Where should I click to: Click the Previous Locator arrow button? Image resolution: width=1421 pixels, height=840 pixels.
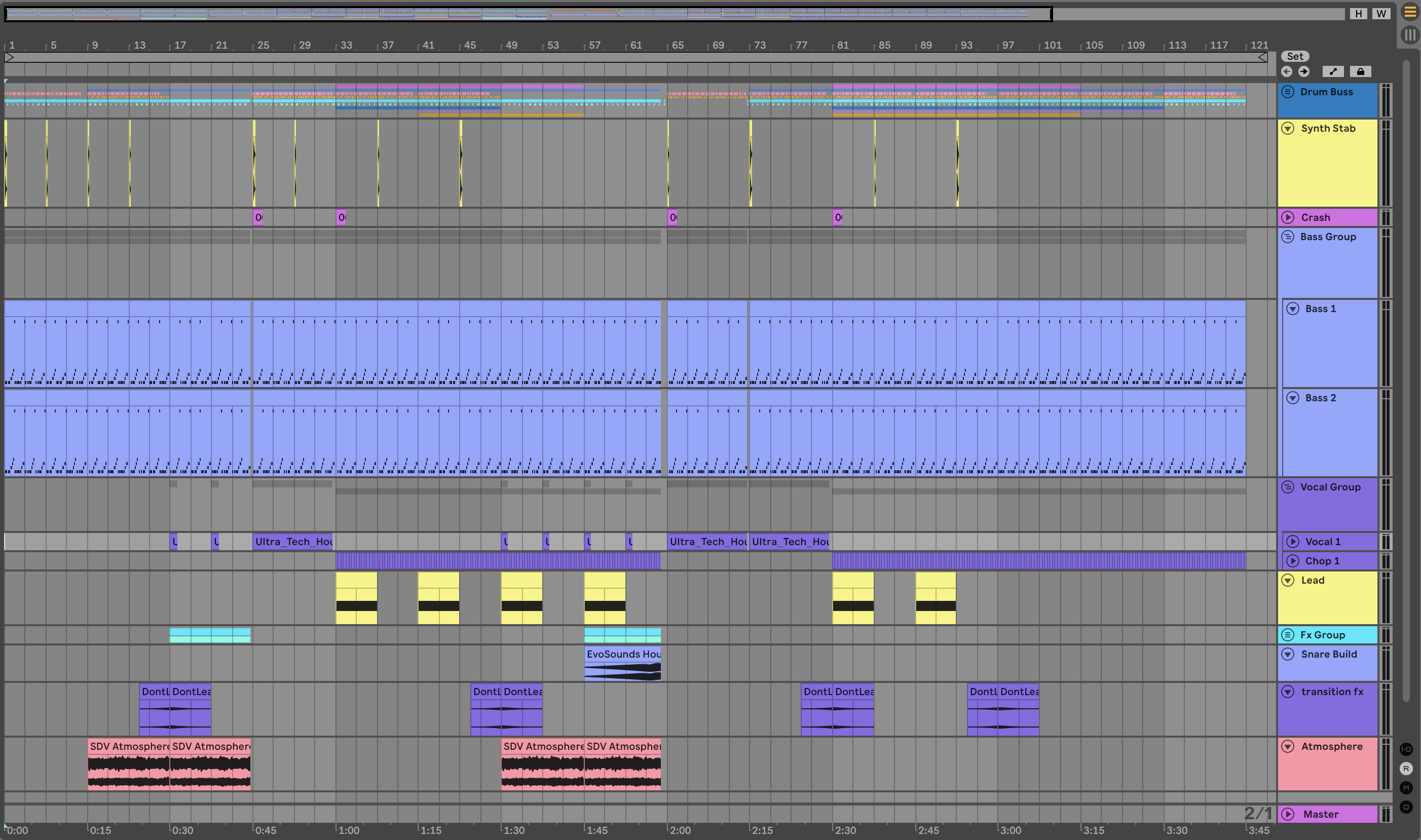pyautogui.click(x=1287, y=71)
